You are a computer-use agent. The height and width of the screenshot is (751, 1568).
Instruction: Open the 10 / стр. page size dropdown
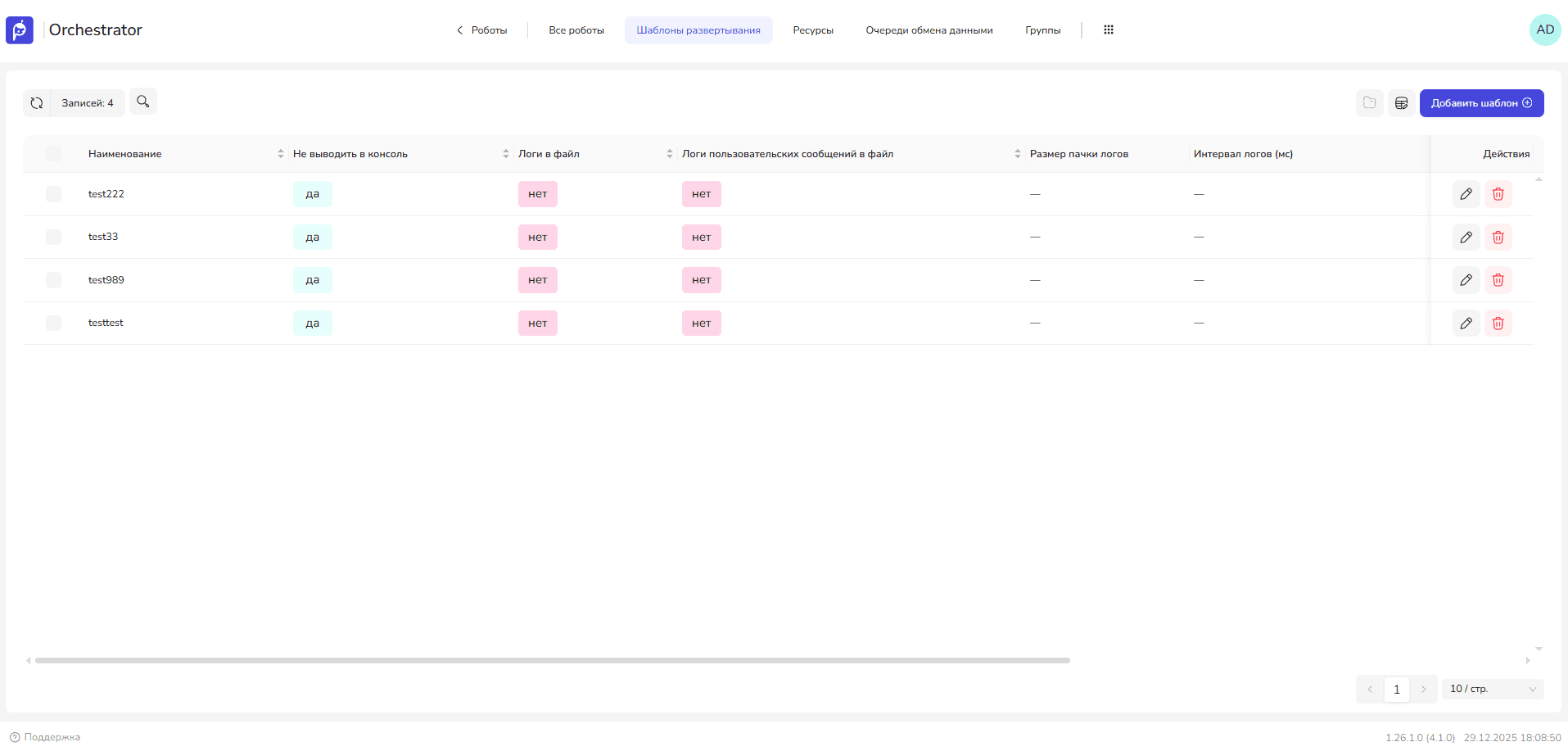click(x=1492, y=690)
